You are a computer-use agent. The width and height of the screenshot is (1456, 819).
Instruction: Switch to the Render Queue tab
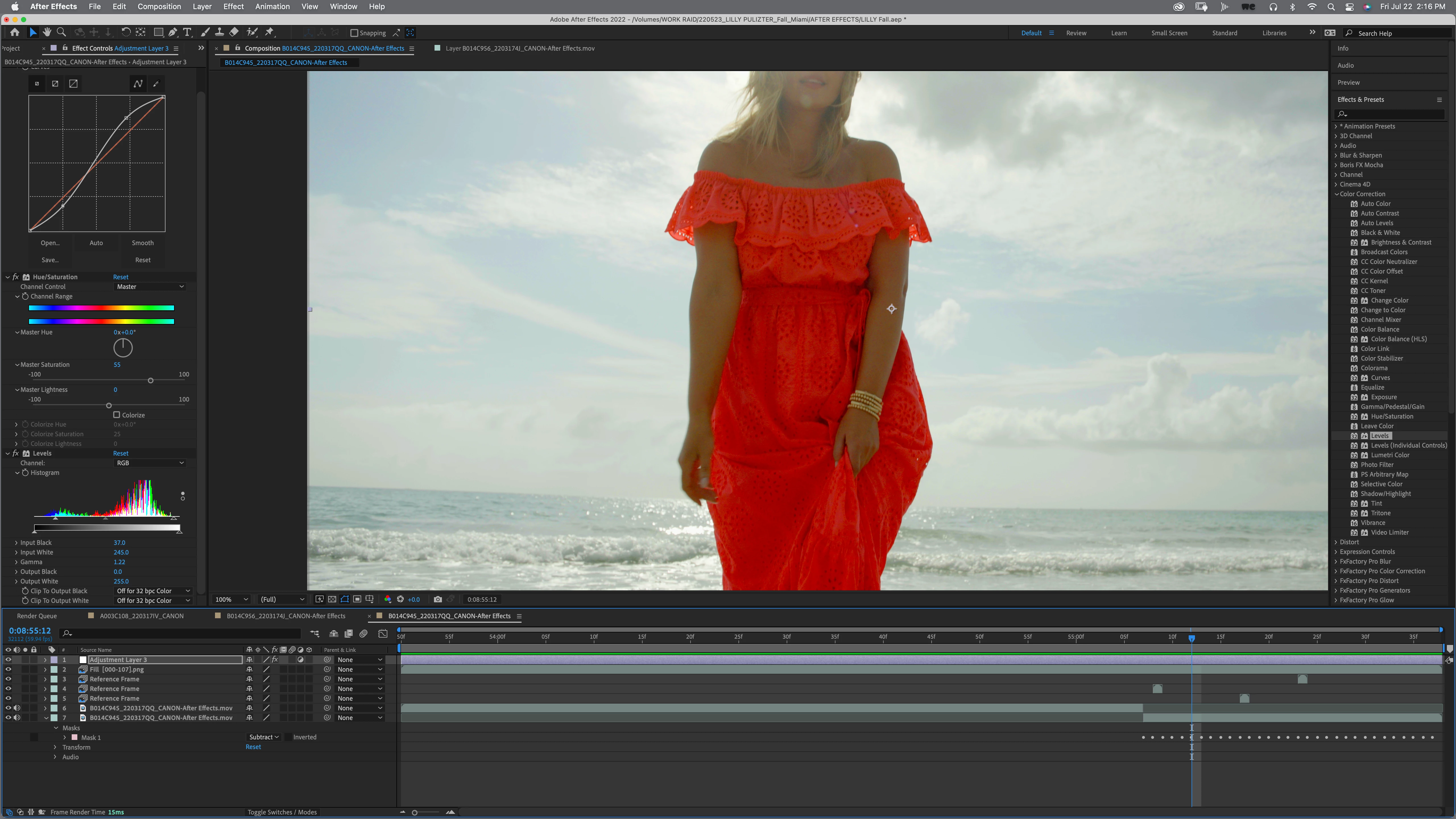(x=37, y=616)
